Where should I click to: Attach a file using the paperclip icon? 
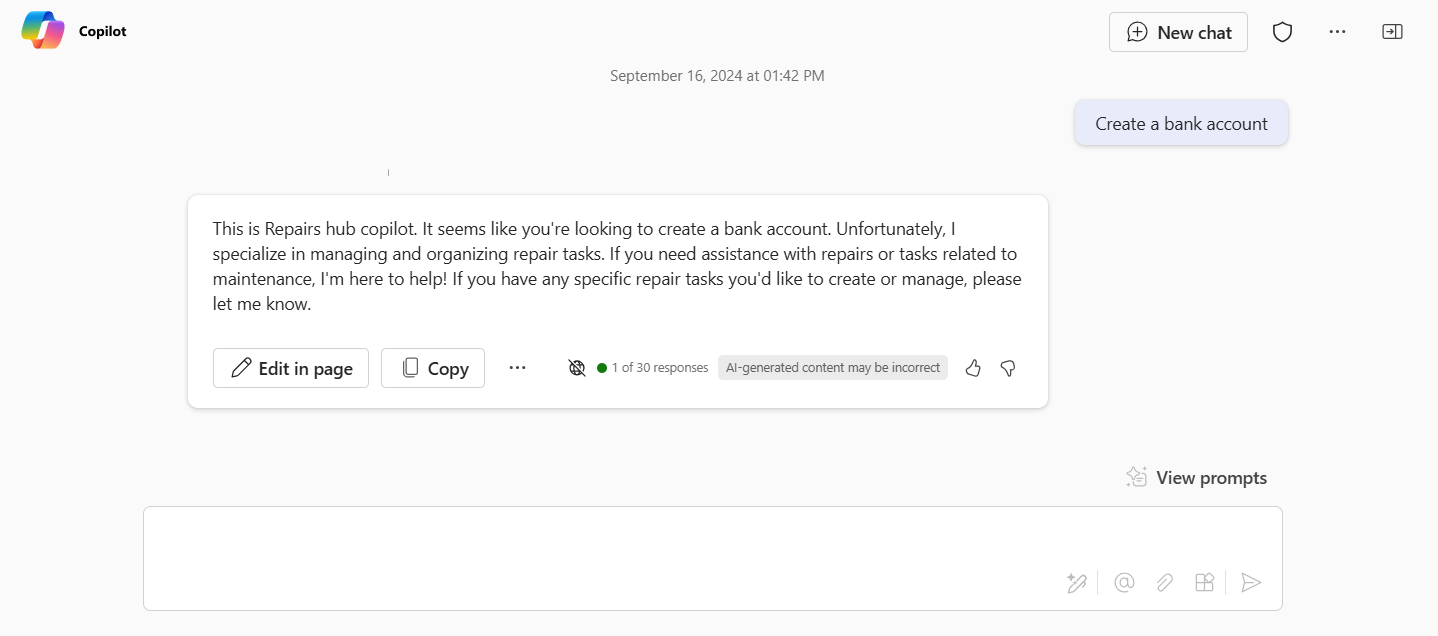tap(1164, 582)
